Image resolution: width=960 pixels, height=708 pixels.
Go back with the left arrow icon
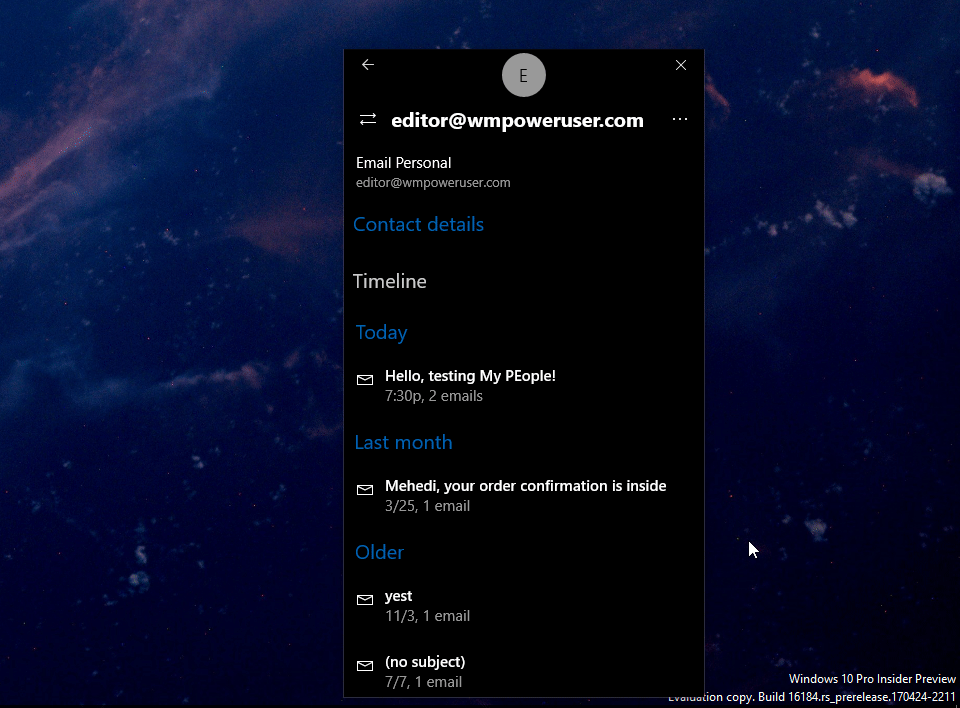point(367,65)
